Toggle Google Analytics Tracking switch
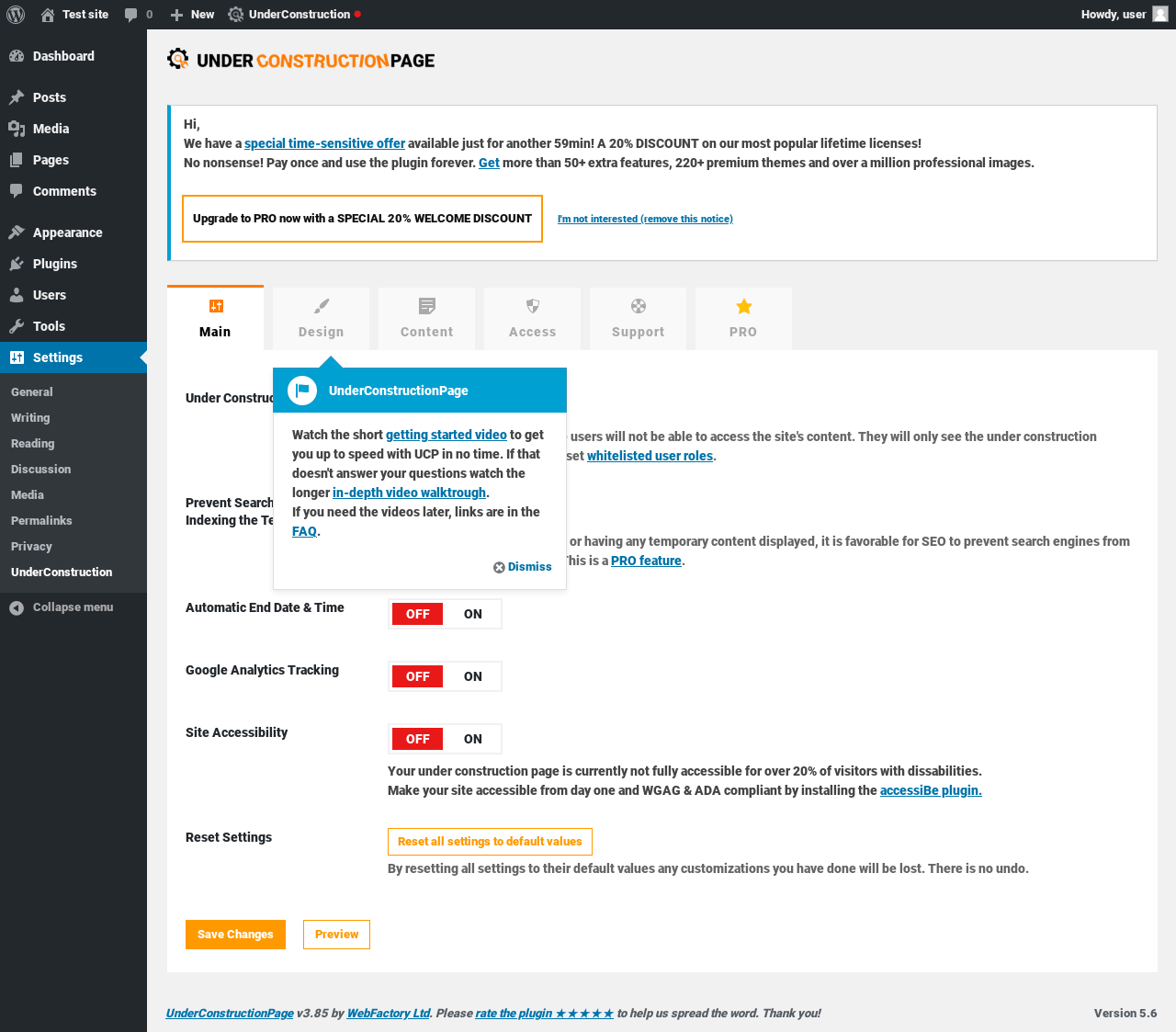1176x1032 pixels. click(445, 676)
